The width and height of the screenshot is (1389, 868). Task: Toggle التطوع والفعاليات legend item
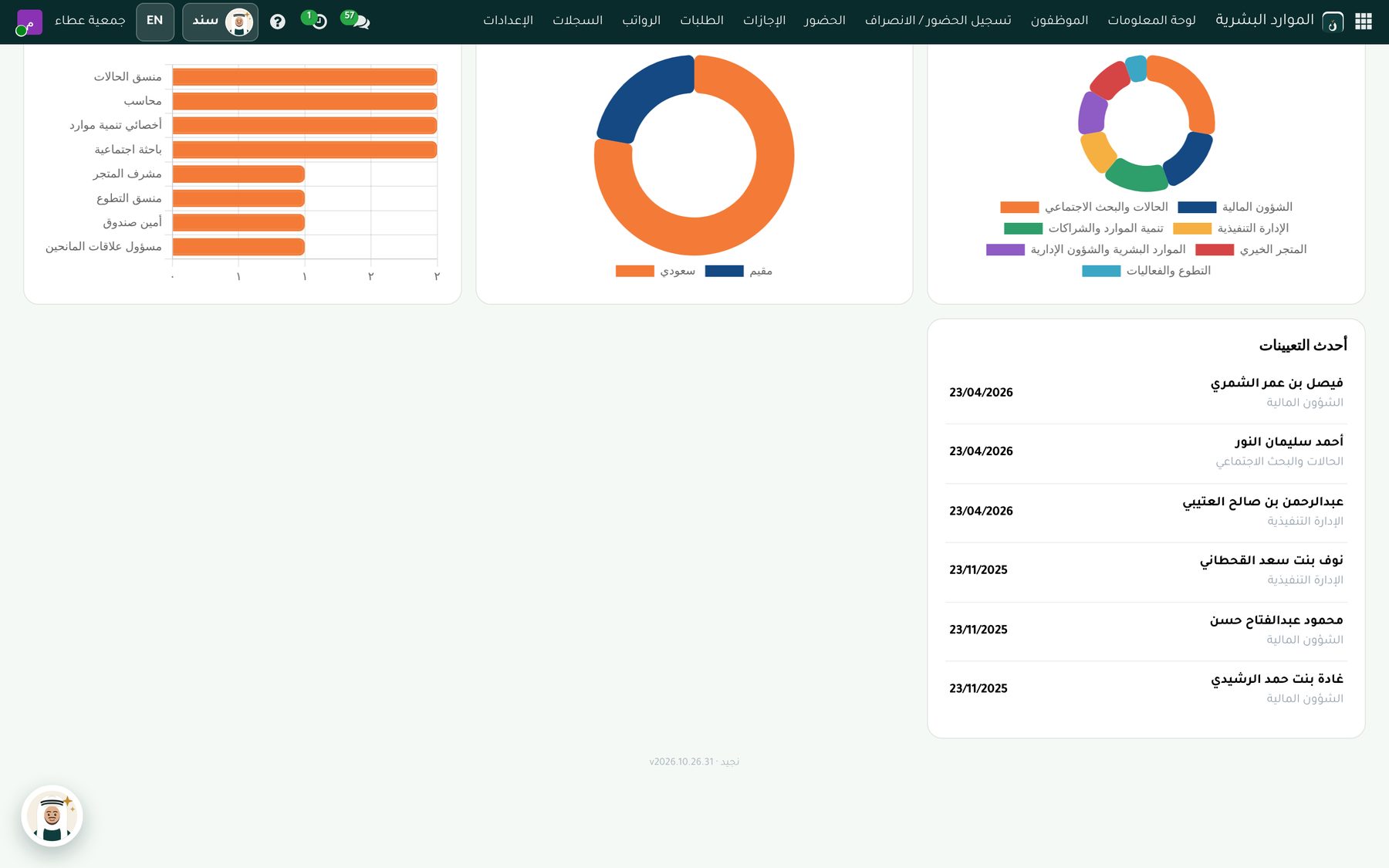1147,271
